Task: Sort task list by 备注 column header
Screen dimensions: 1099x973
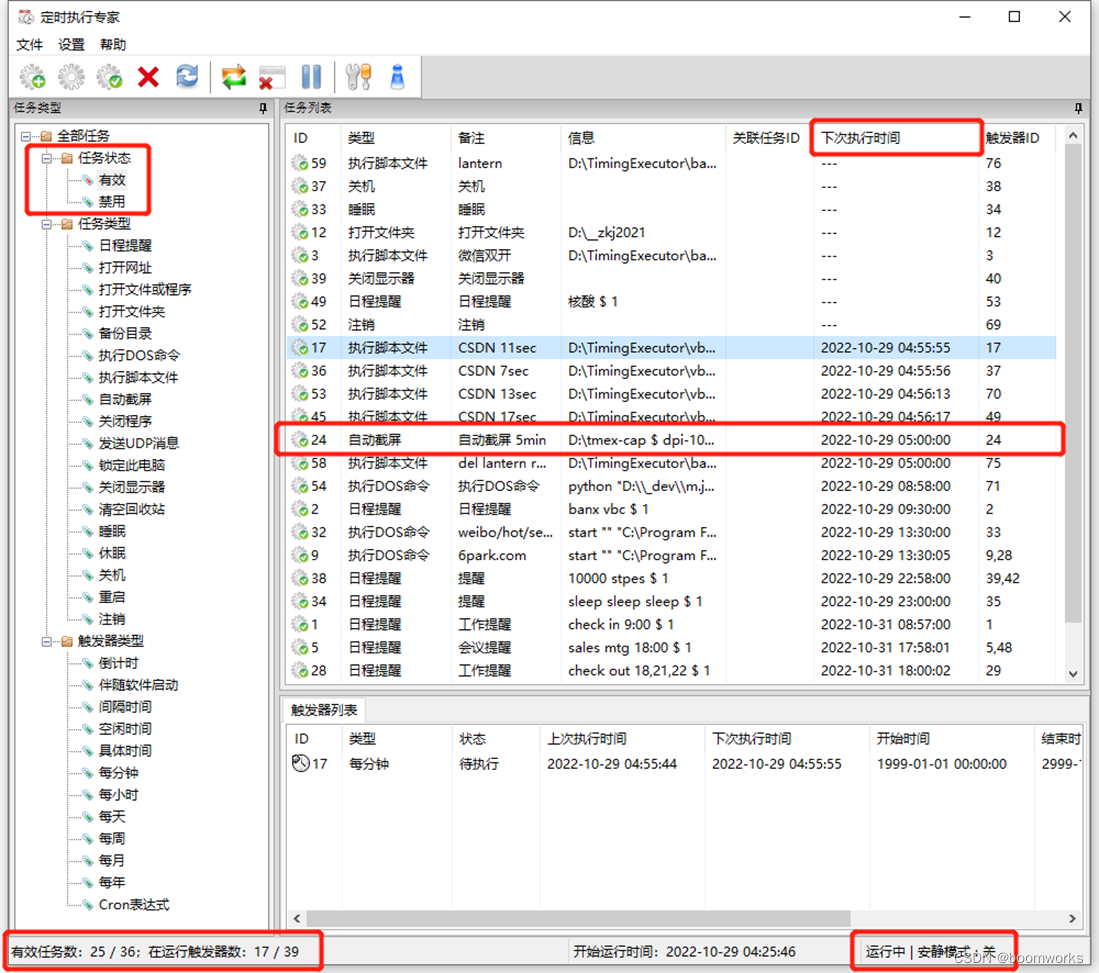Action: 505,138
